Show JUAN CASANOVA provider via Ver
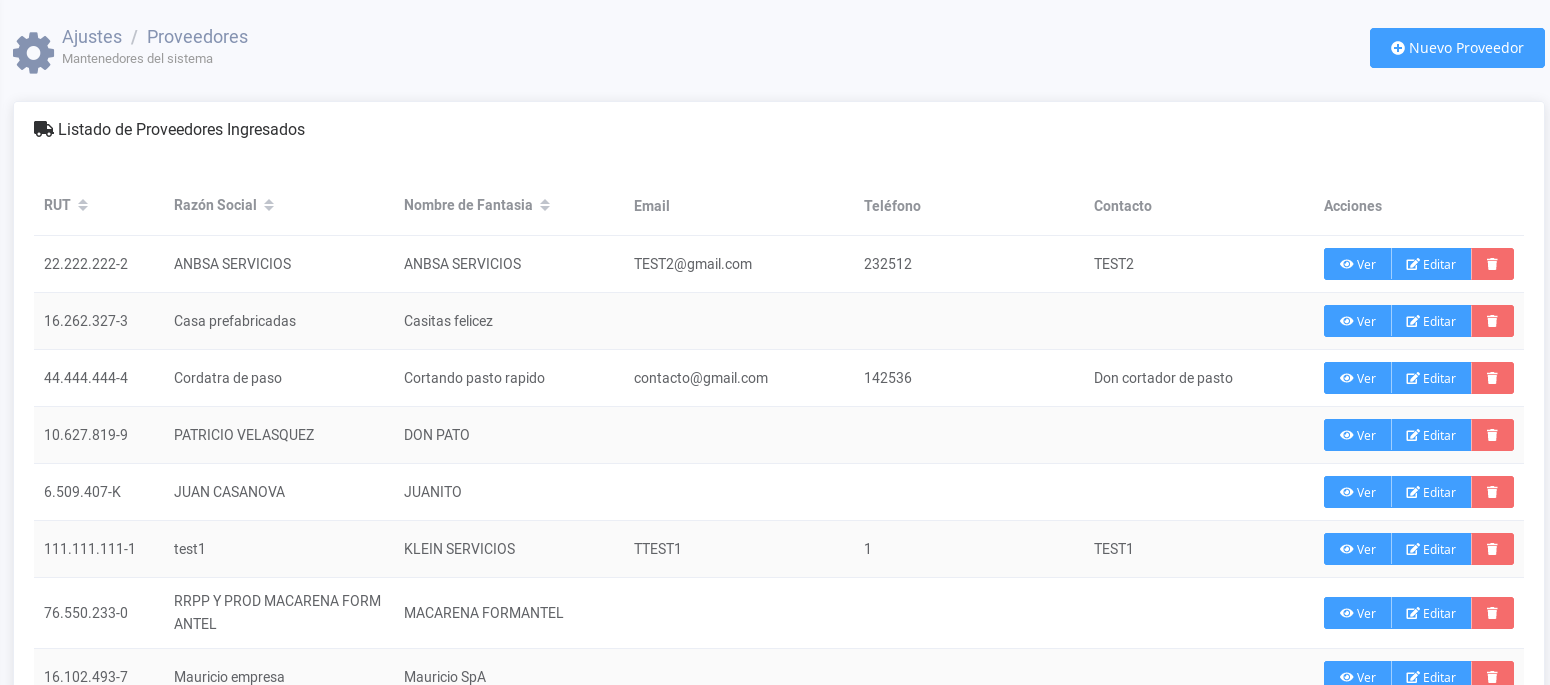 tap(1357, 492)
